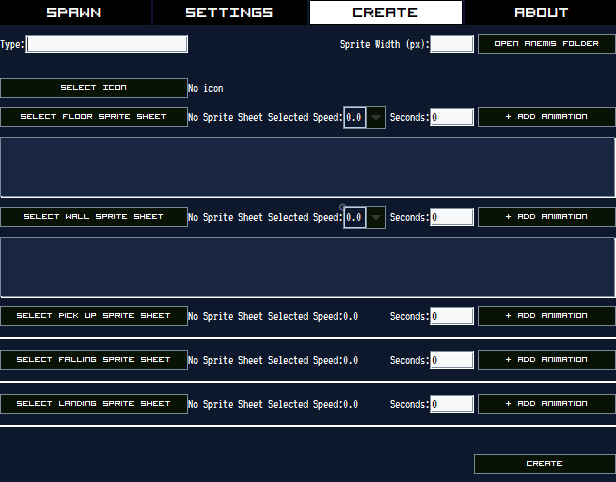
Task: Click the floor animation list panel
Action: point(308,167)
